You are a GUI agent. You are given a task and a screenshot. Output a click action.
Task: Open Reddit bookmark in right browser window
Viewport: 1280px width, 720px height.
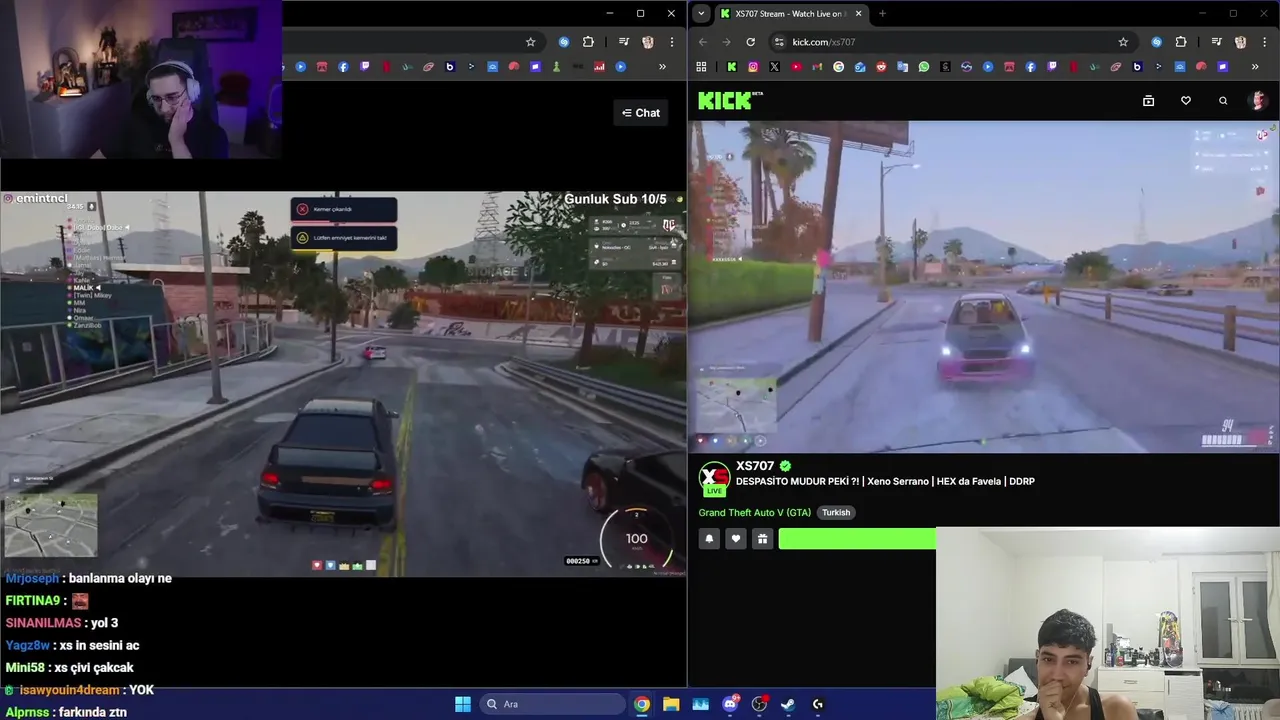[x=881, y=67]
